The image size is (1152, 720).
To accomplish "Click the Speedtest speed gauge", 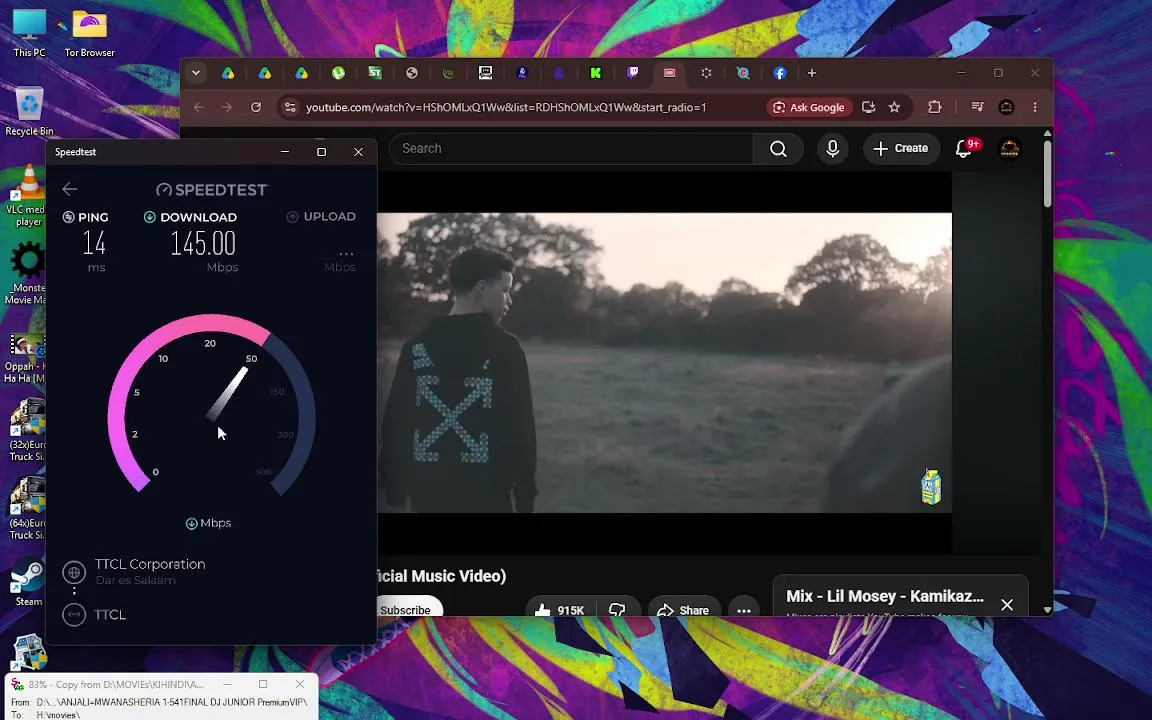I will click(x=212, y=404).
